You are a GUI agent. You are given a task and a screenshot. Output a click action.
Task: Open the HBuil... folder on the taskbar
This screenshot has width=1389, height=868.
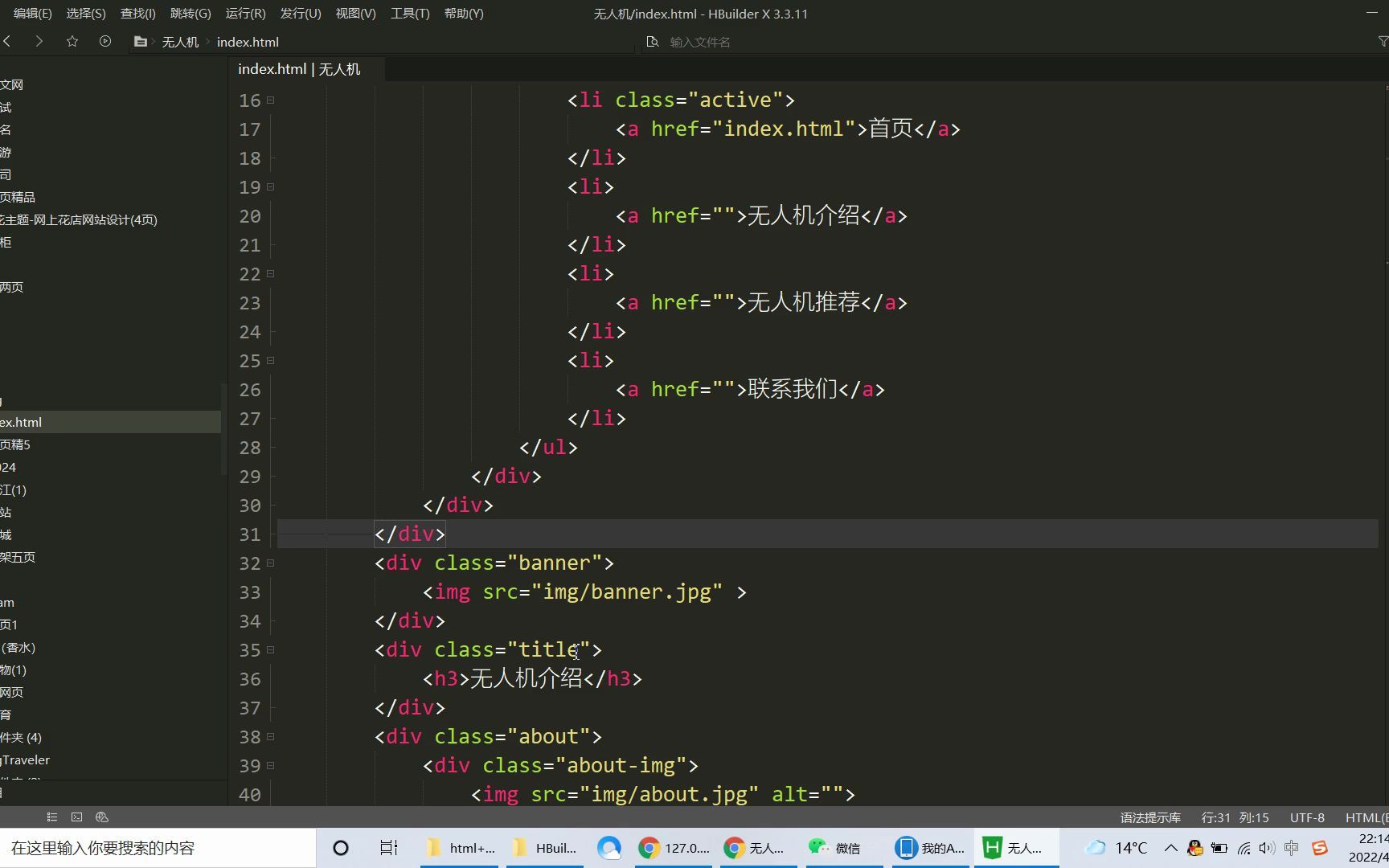[545, 848]
